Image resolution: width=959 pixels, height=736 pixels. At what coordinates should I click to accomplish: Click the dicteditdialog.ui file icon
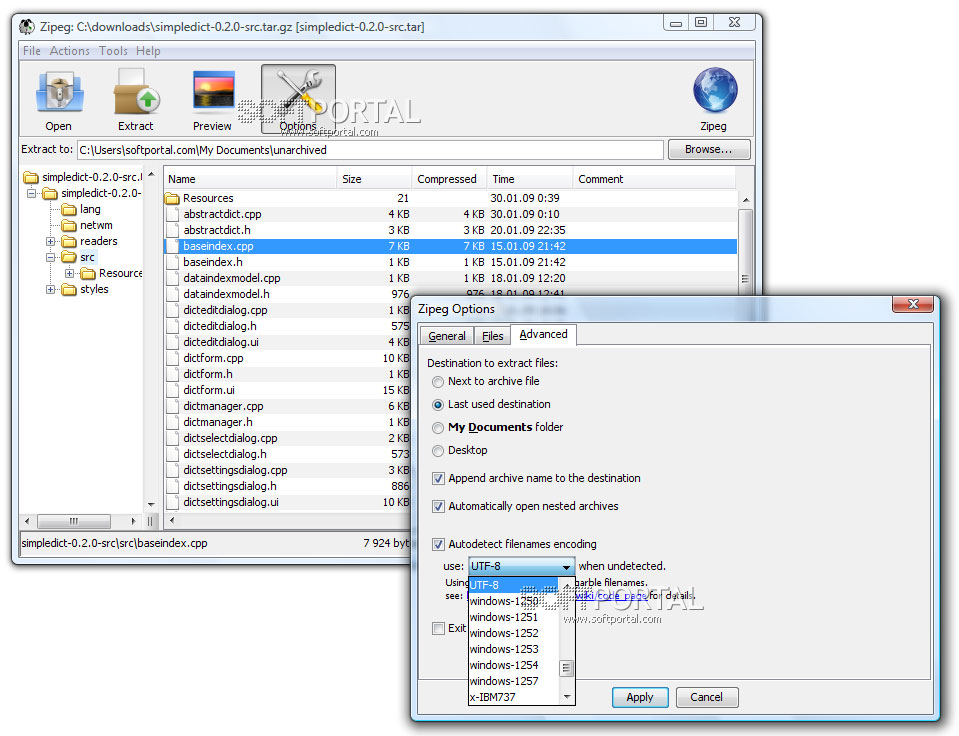pos(173,342)
